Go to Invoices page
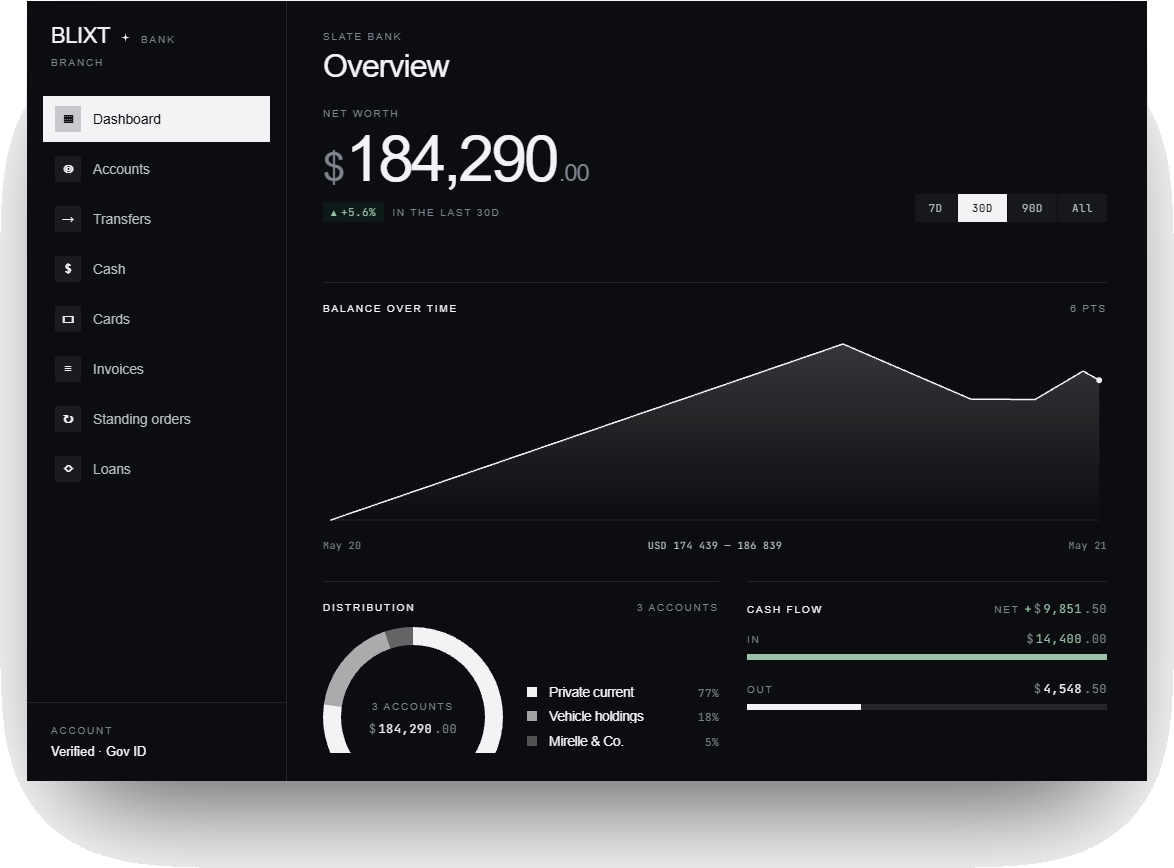 [x=156, y=369]
